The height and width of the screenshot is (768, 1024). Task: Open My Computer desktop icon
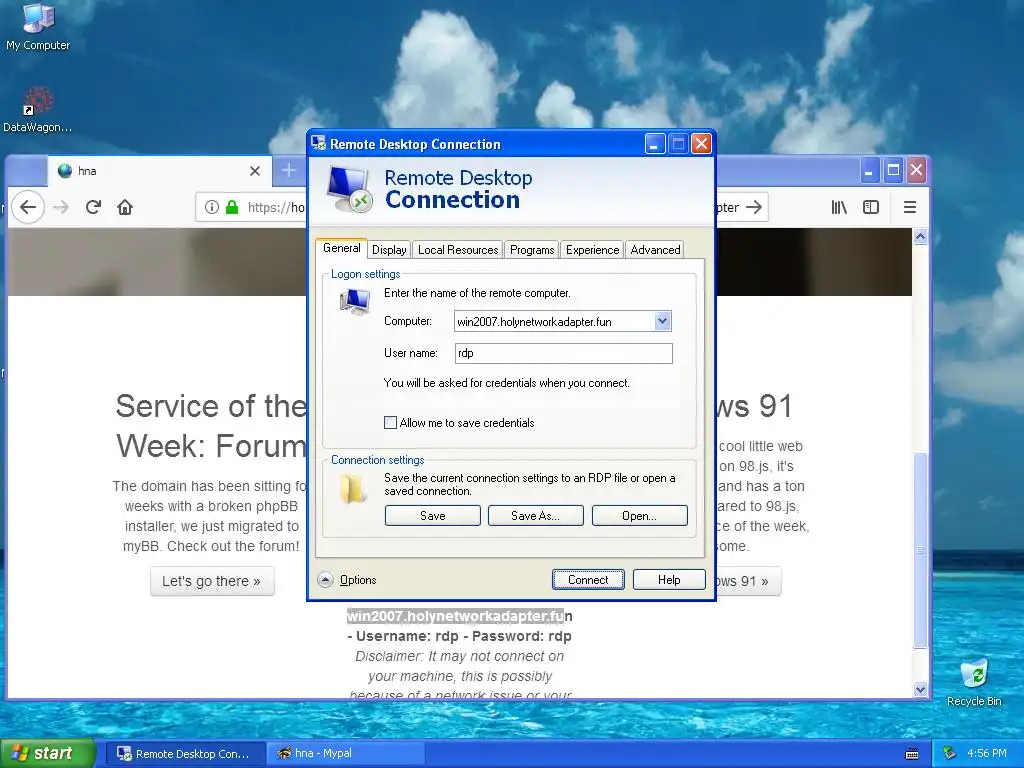click(x=38, y=26)
